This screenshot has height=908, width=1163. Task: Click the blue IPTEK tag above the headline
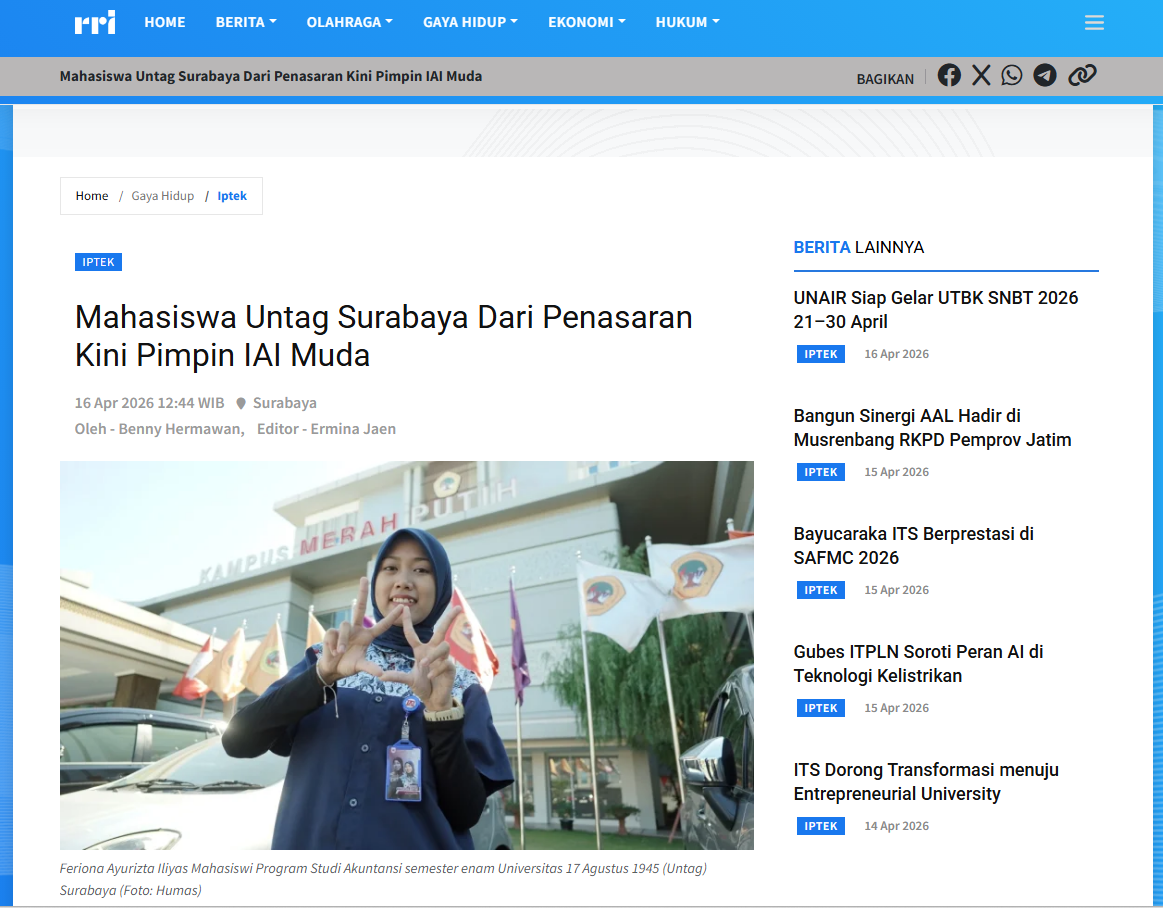click(98, 261)
